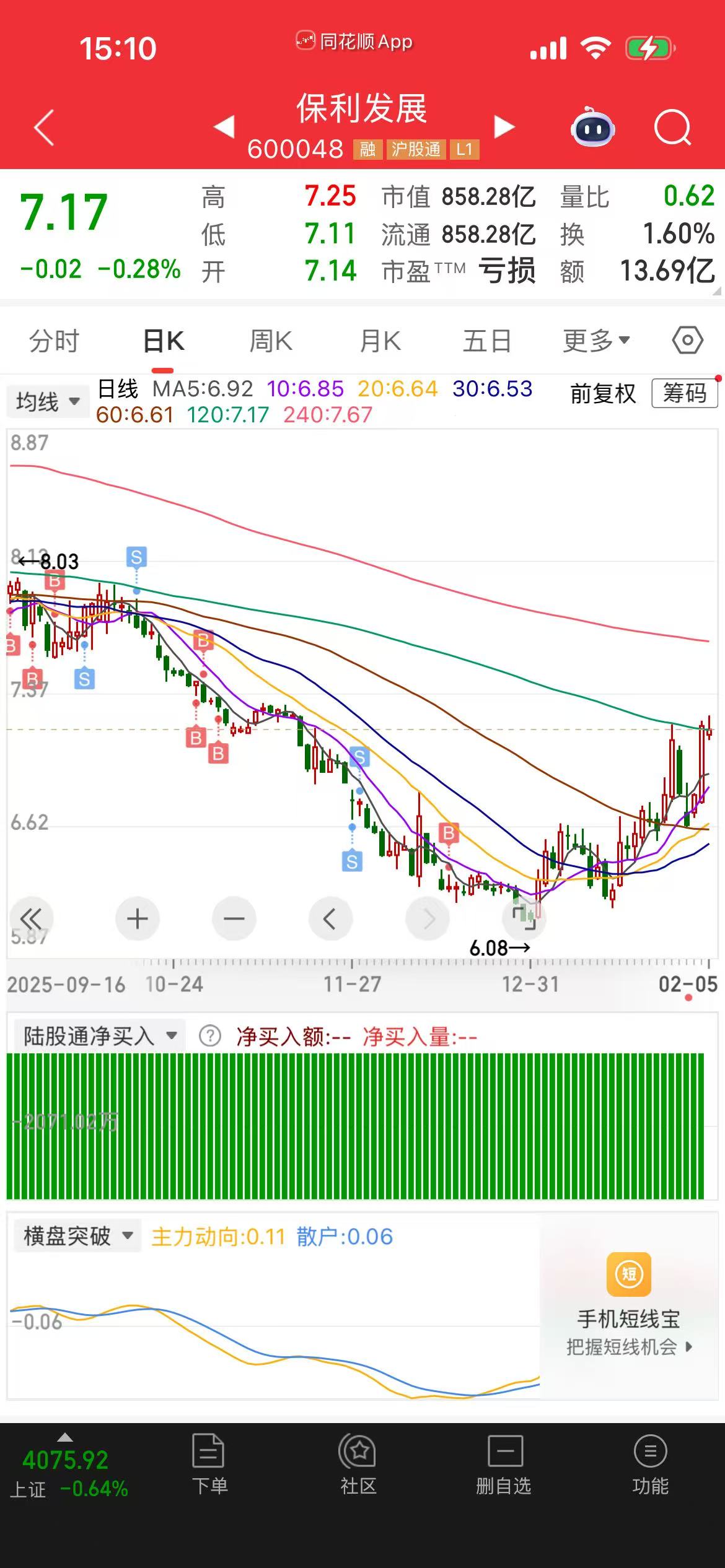725x1568 pixels.
Task: Tap the 240:7.67 moving average label
Action: coord(328,414)
